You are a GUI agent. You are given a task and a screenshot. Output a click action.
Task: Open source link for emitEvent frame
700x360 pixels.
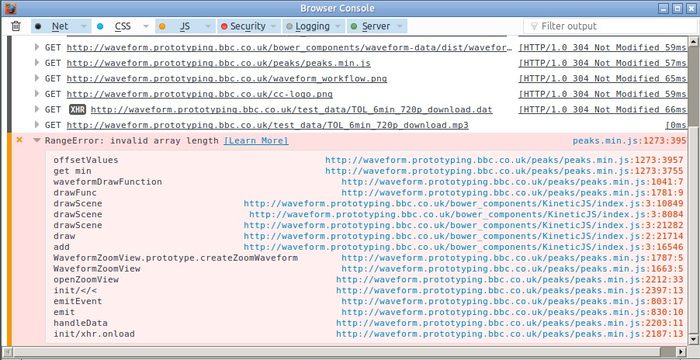(x=512, y=301)
